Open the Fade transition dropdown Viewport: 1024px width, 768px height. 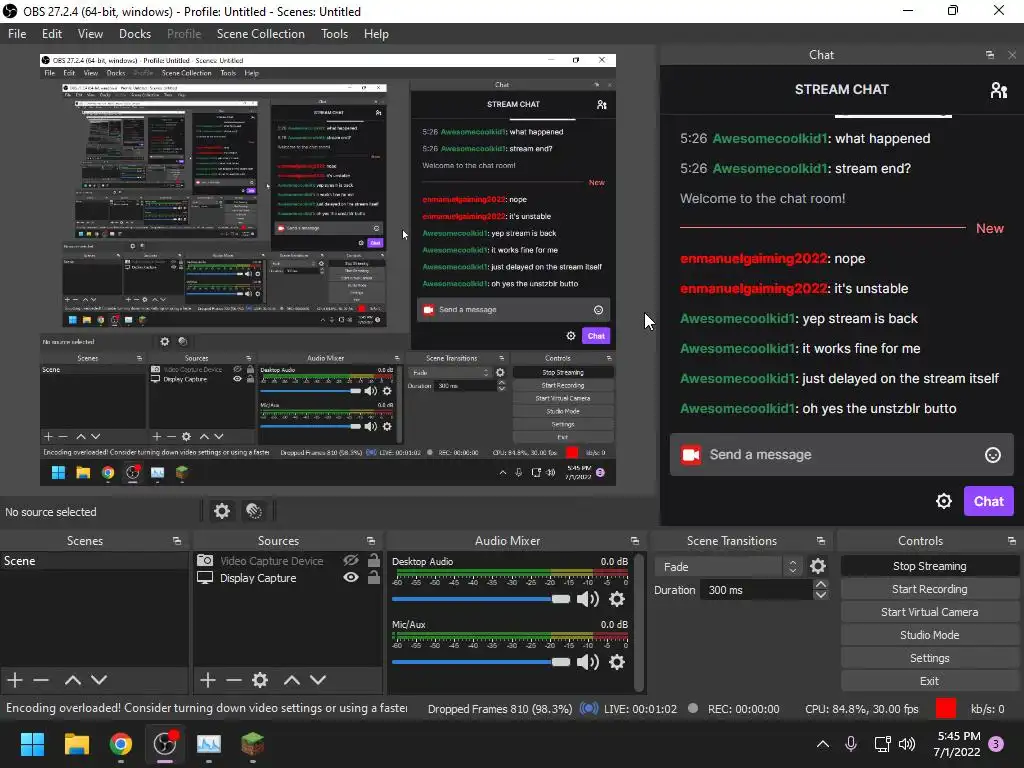(728, 566)
